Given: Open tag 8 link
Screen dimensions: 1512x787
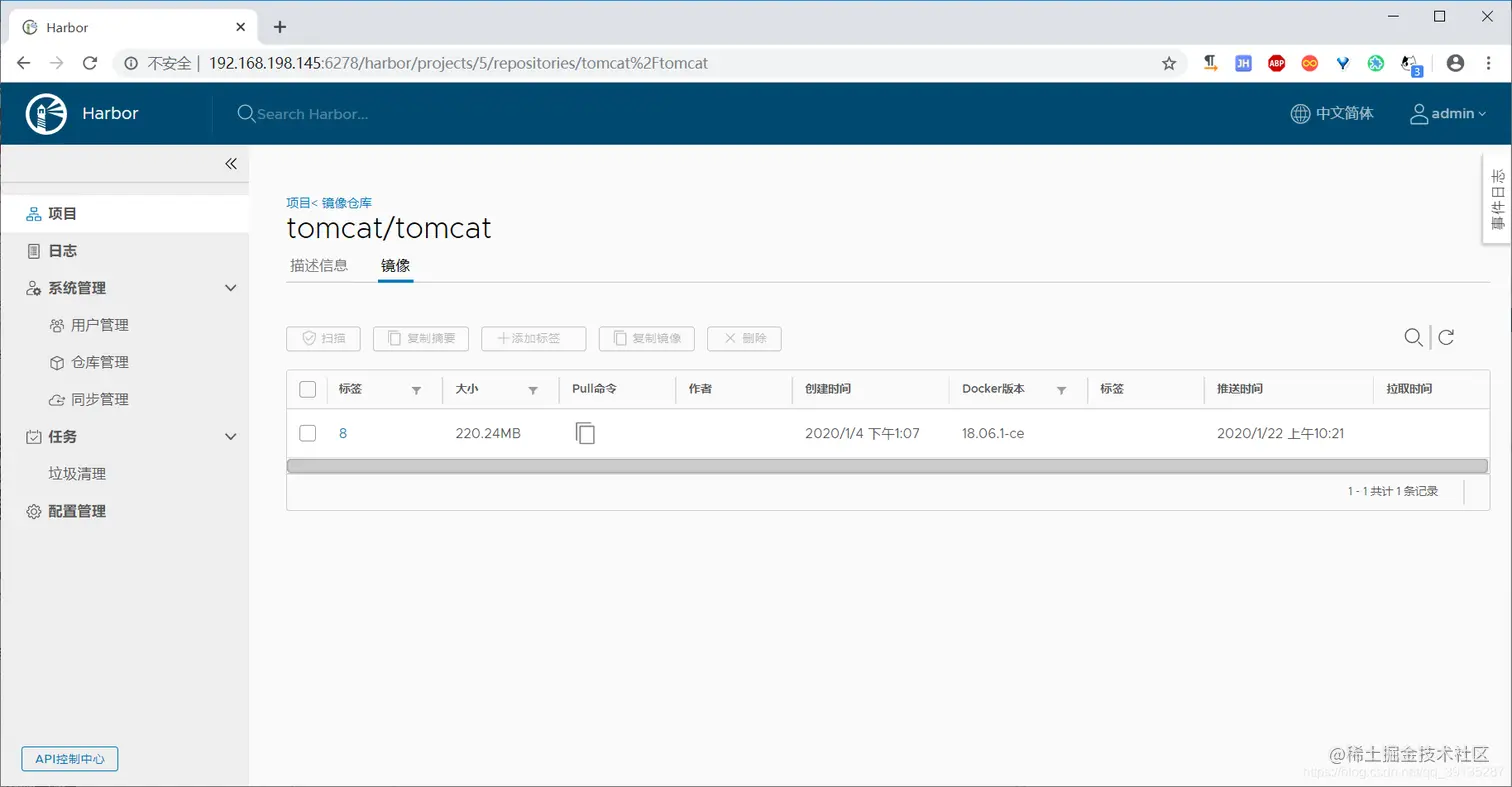Looking at the screenshot, I should tap(343, 434).
